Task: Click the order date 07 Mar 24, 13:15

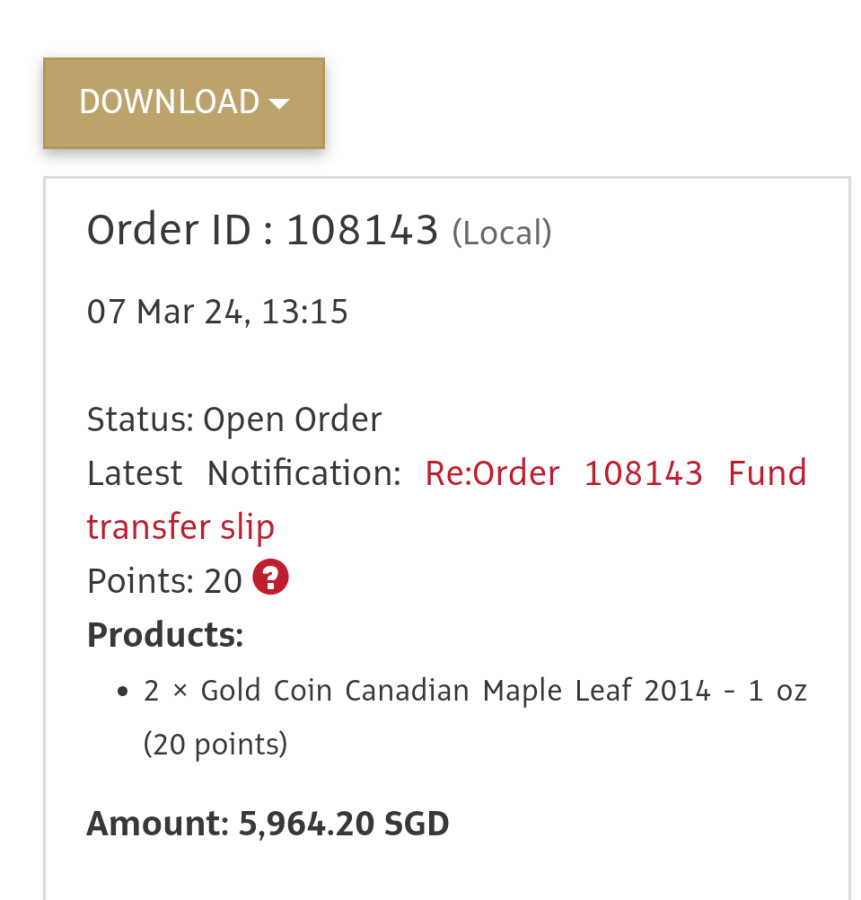Action: click(217, 312)
